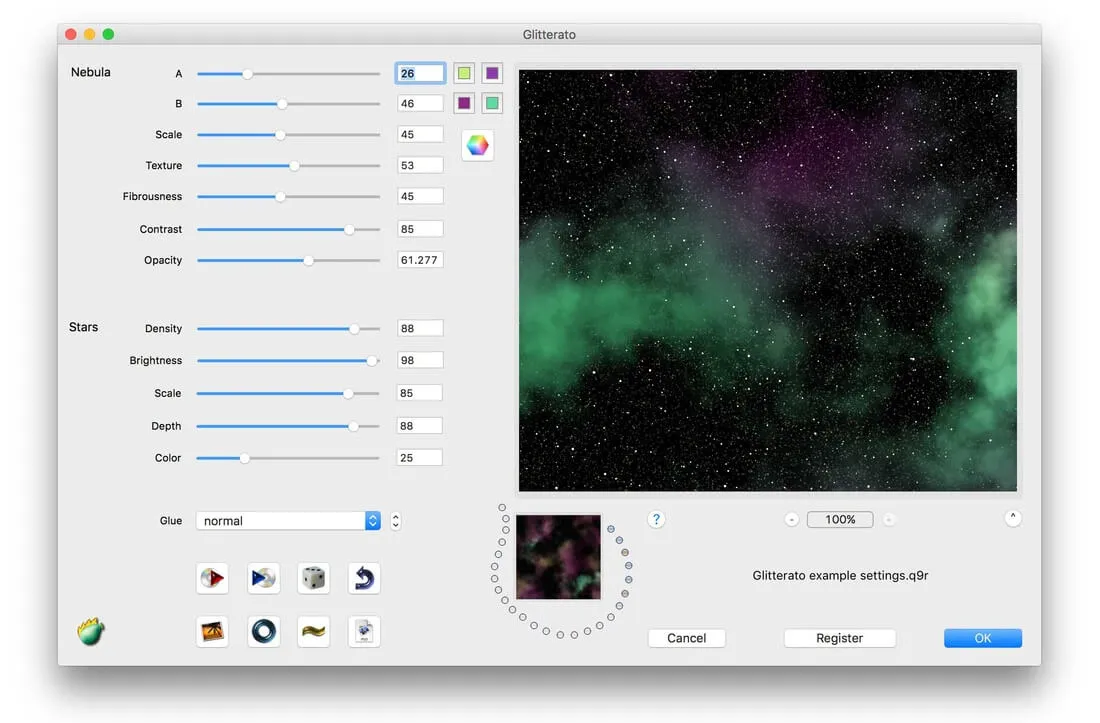
Task: Click the undo arrow icon
Action: click(x=364, y=578)
